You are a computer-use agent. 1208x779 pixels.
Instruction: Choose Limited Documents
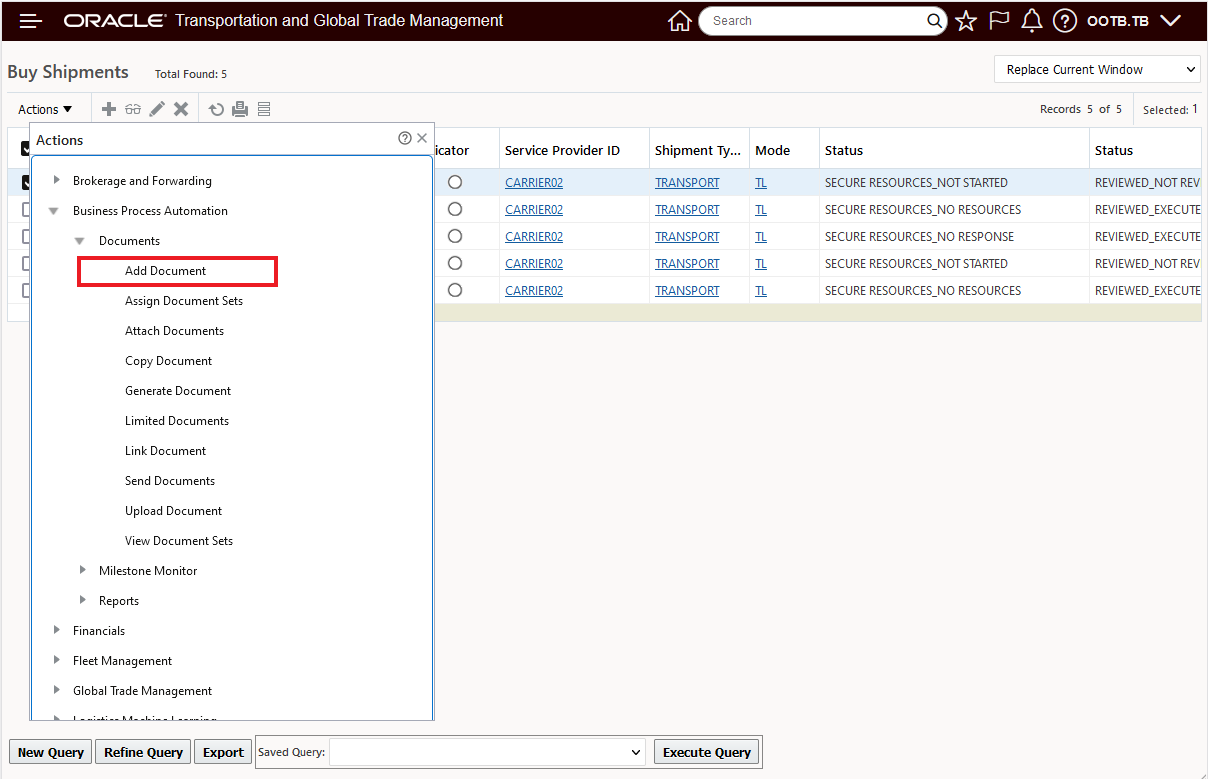pos(177,421)
